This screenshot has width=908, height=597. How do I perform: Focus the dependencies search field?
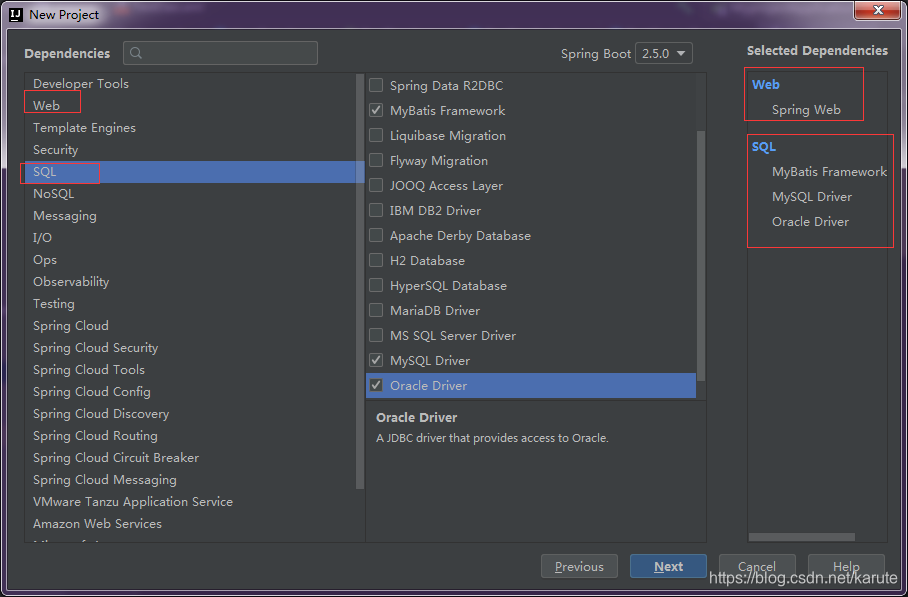tap(220, 53)
